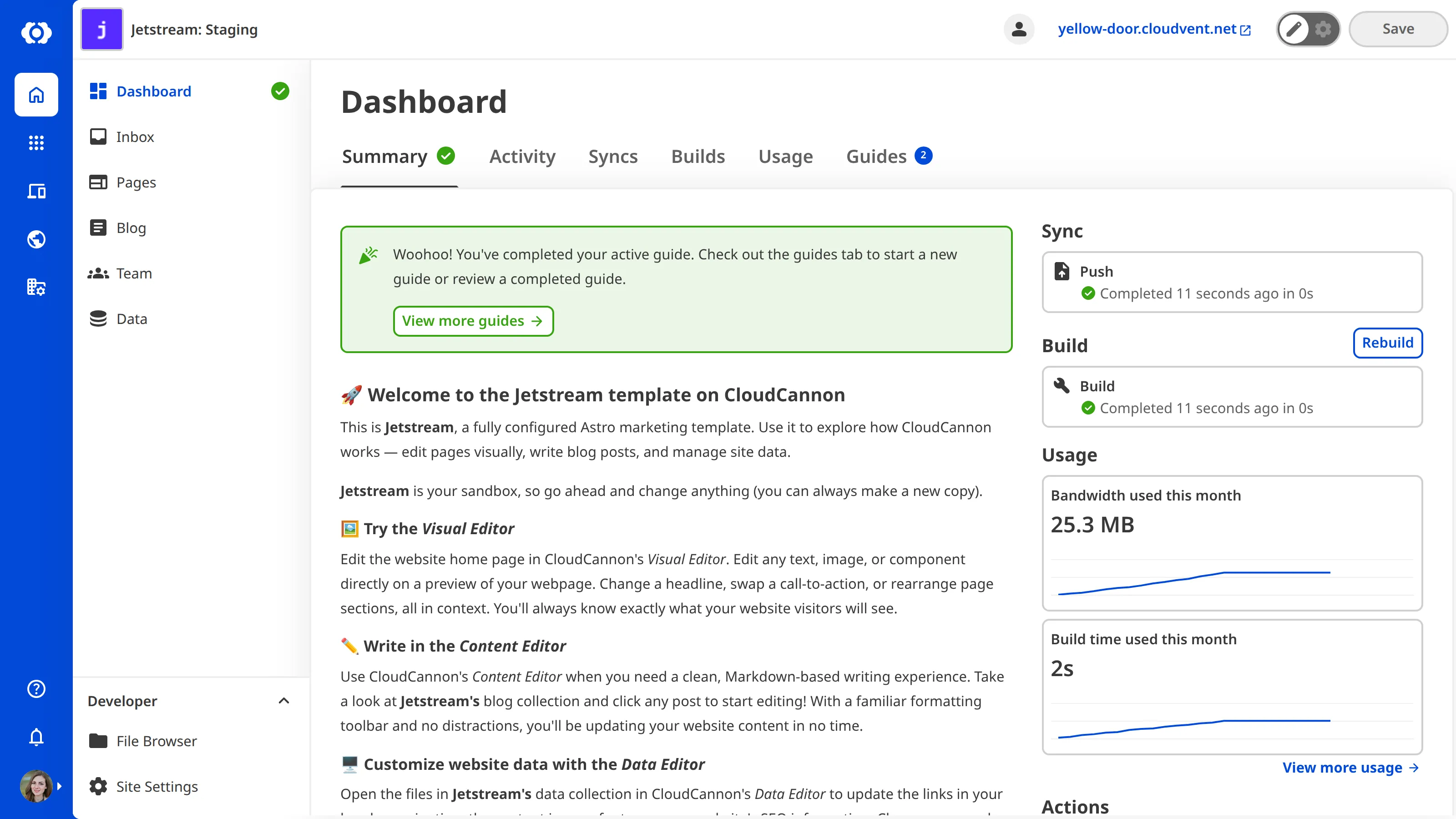Click the File Browser folder icon

pyautogui.click(x=98, y=741)
